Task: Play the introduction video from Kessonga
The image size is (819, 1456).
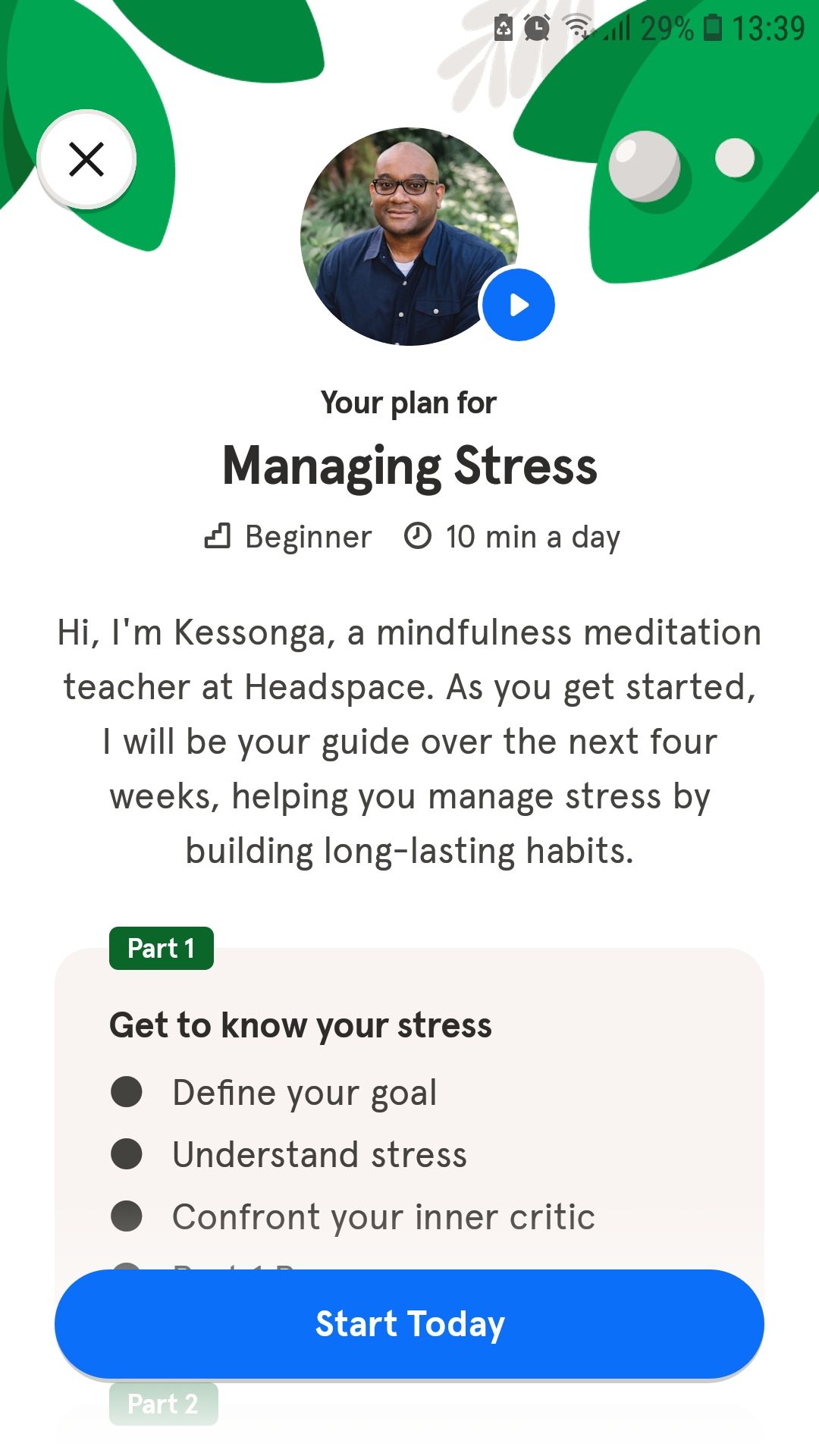Action: [x=518, y=304]
